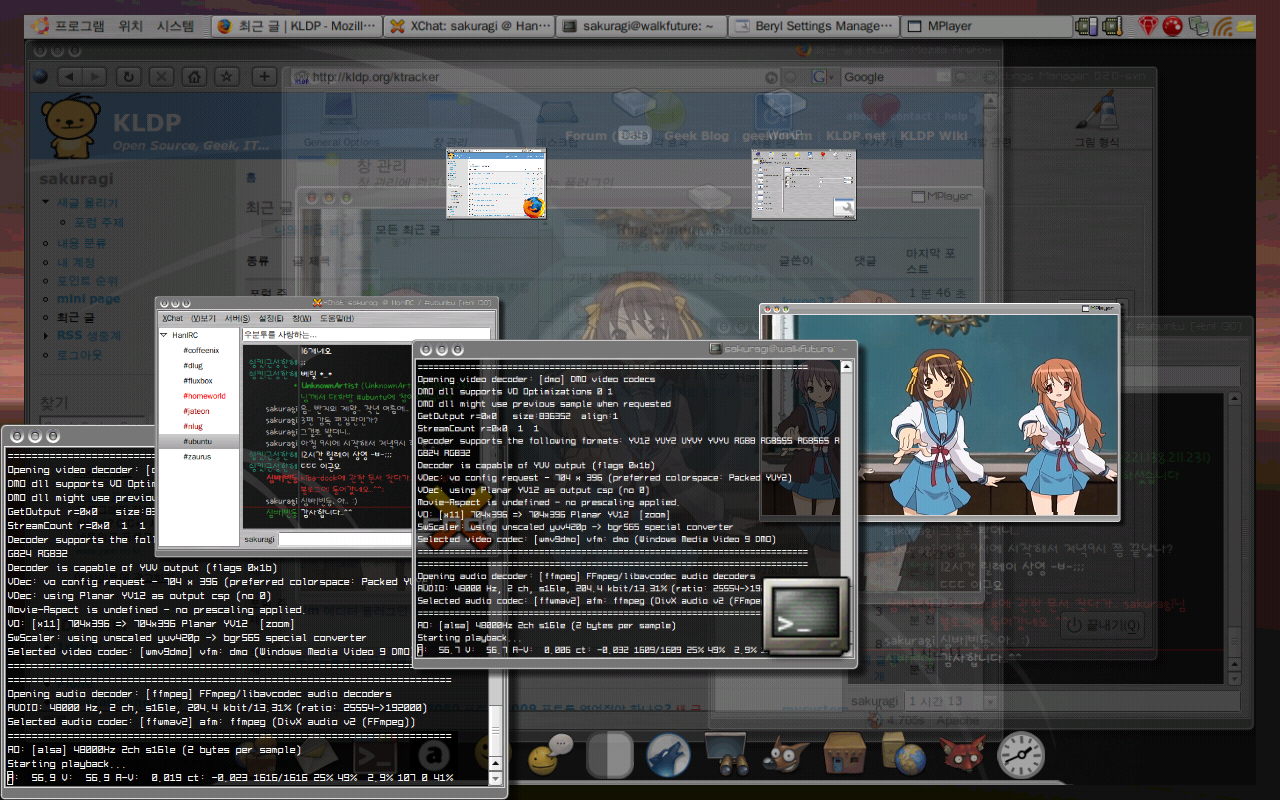Click the wireless signal tray icon
Viewport: 1280px width, 800px height.
point(1221,27)
